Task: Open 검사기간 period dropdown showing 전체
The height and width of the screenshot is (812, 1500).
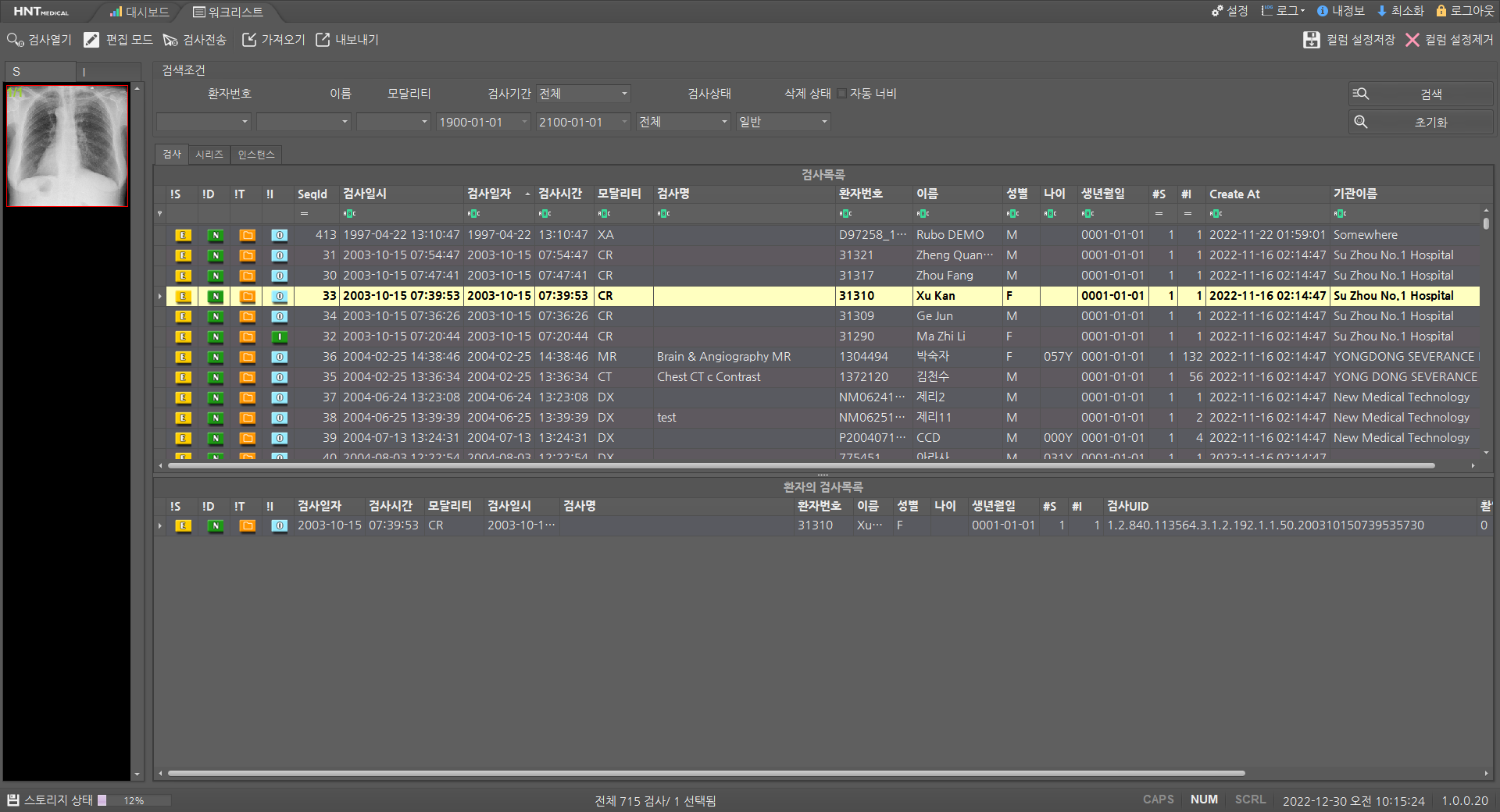Action: (583, 94)
